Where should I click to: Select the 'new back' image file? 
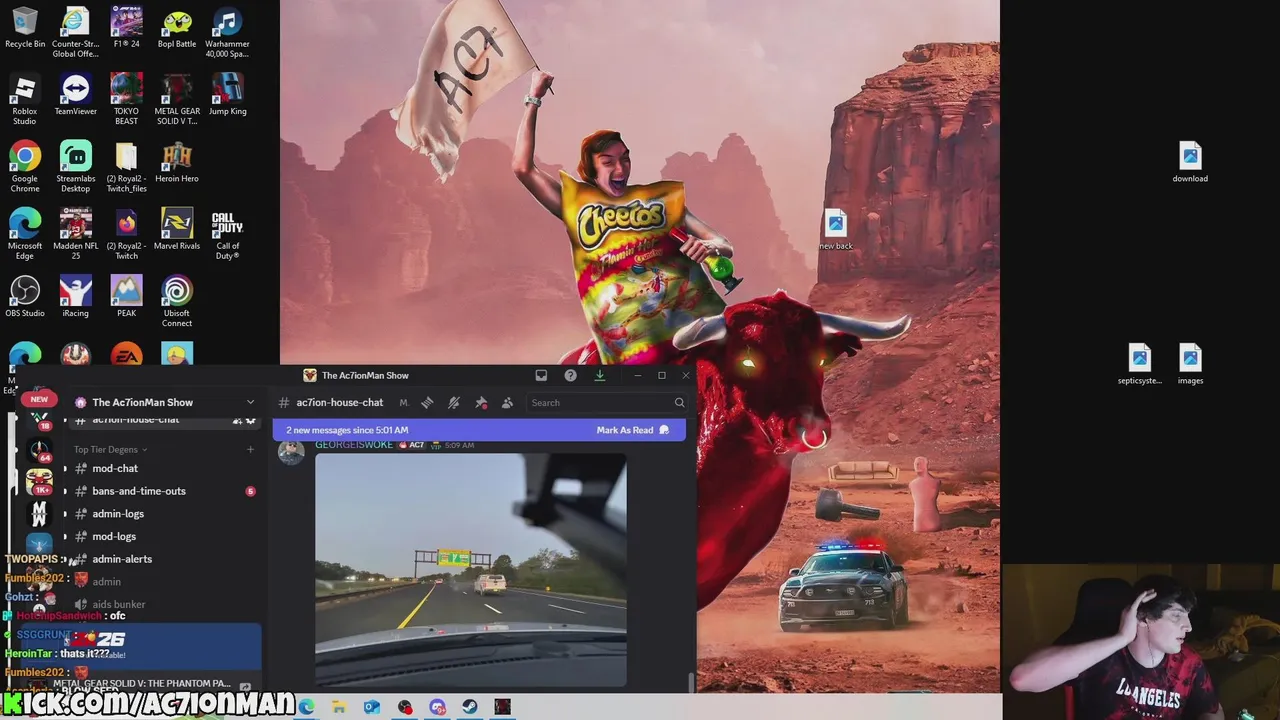[x=836, y=230]
